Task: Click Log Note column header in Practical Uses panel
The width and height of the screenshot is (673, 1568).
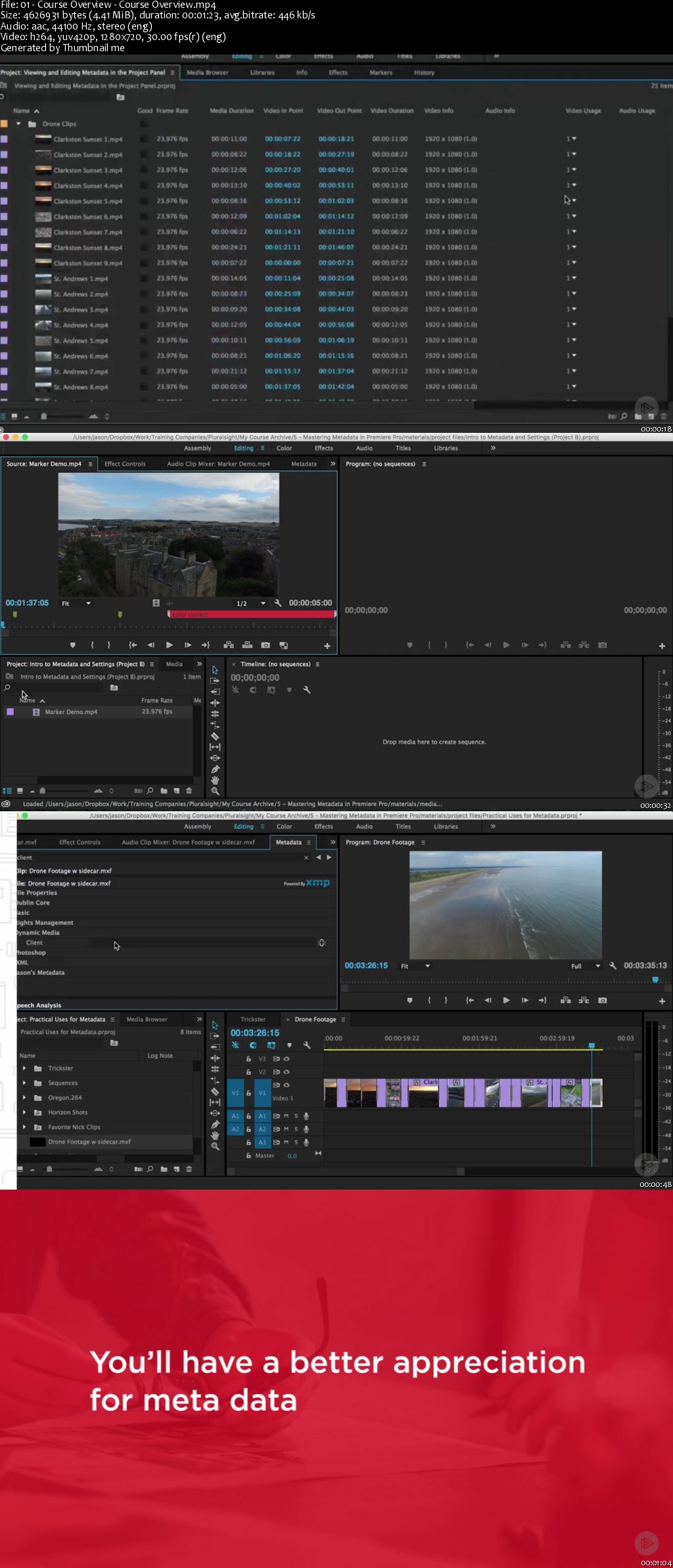Action: point(160,1056)
